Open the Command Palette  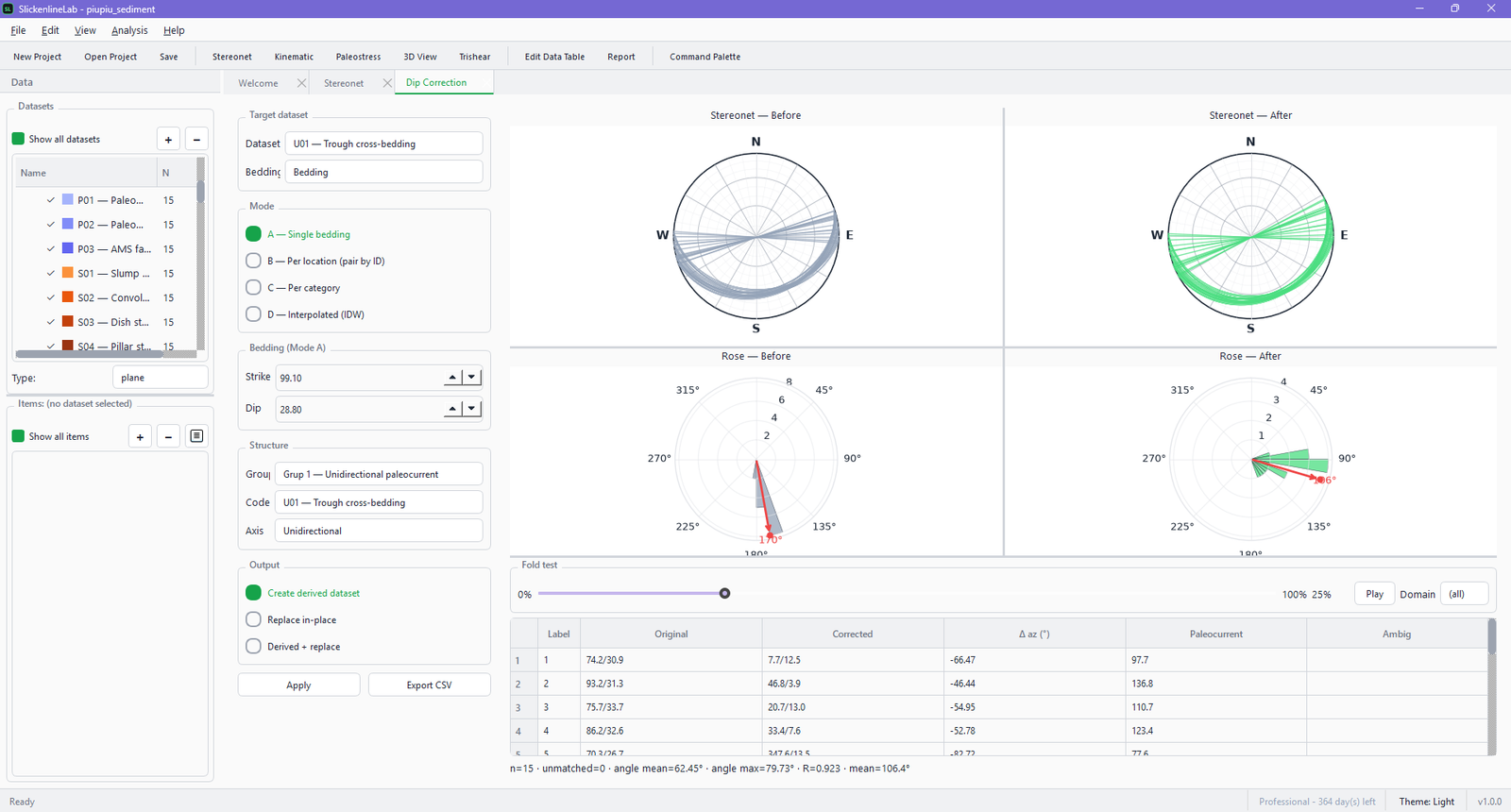(x=705, y=57)
